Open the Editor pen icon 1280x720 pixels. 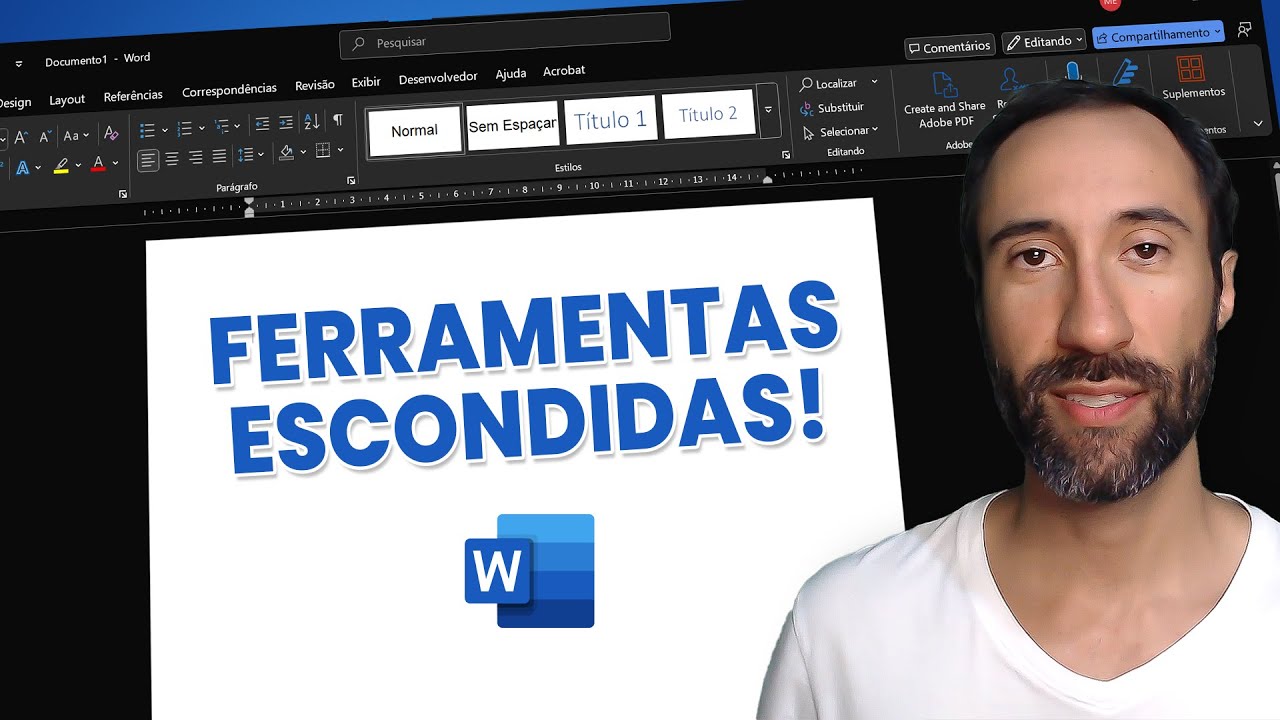click(x=1125, y=73)
